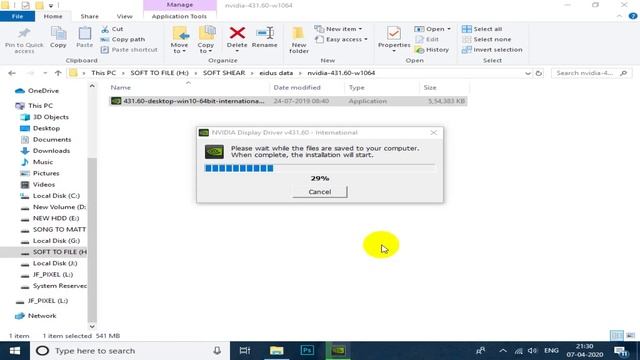Open the File tab

click(x=18, y=16)
